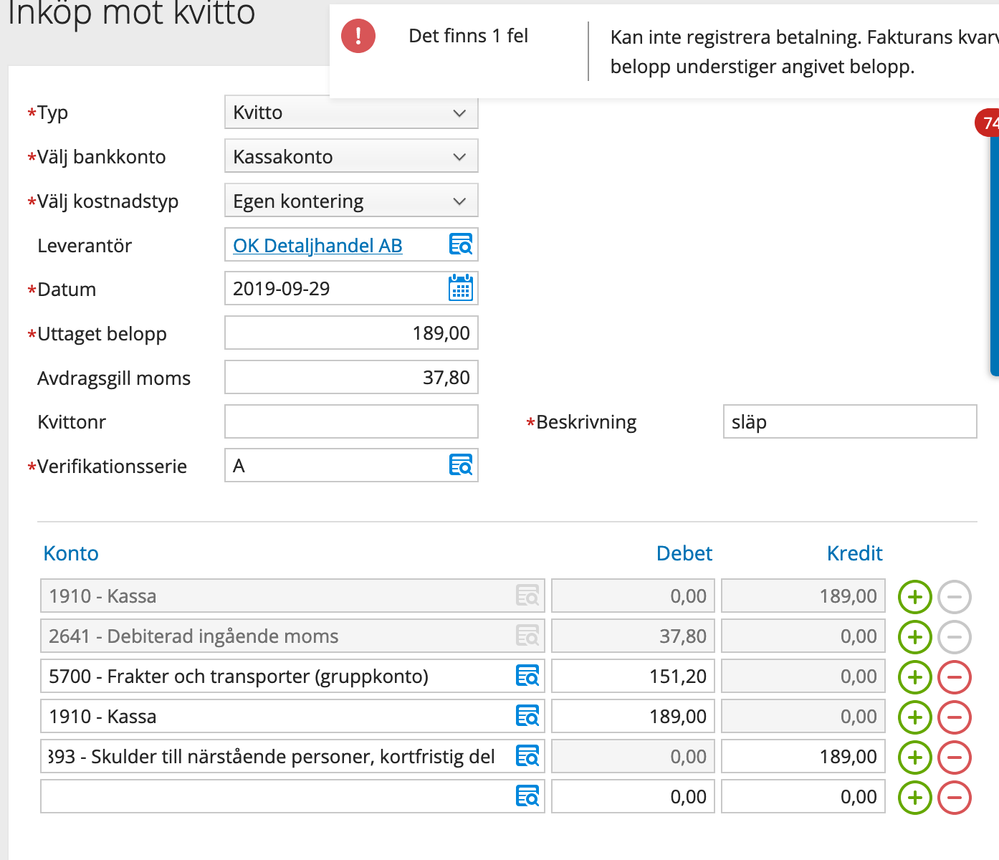Screen dimensions: 999x860
Task: Open Välj bankkonto dropdown showing Kassakonto
Action: point(351,156)
